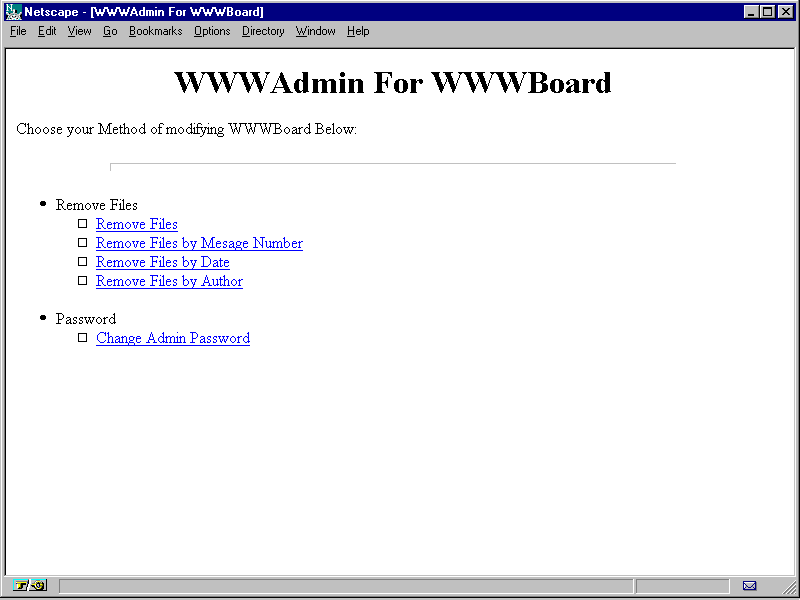Click Remove Files by Mesage Number link
800x600 pixels.
pyautogui.click(x=199, y=243)
